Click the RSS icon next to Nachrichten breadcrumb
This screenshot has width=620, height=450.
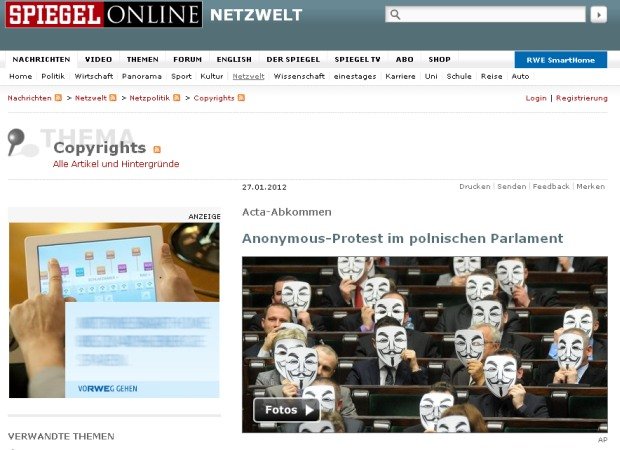pos(58,98)
